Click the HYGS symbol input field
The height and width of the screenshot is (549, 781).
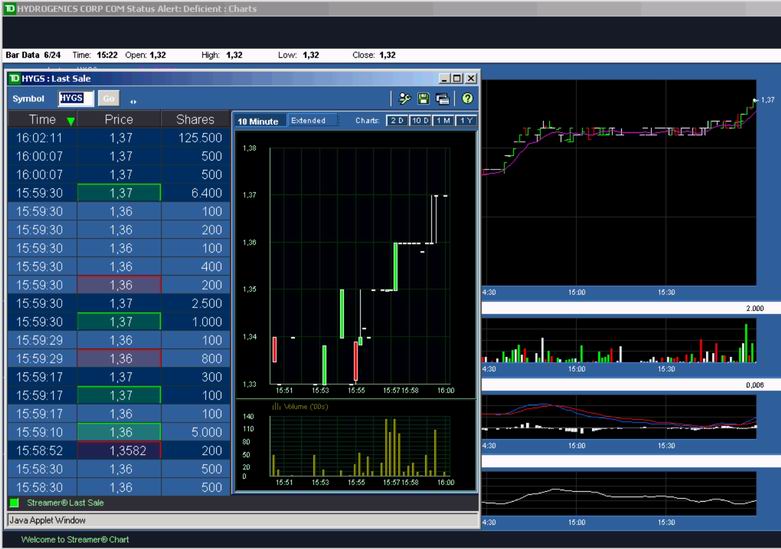(x=76, y=98)
